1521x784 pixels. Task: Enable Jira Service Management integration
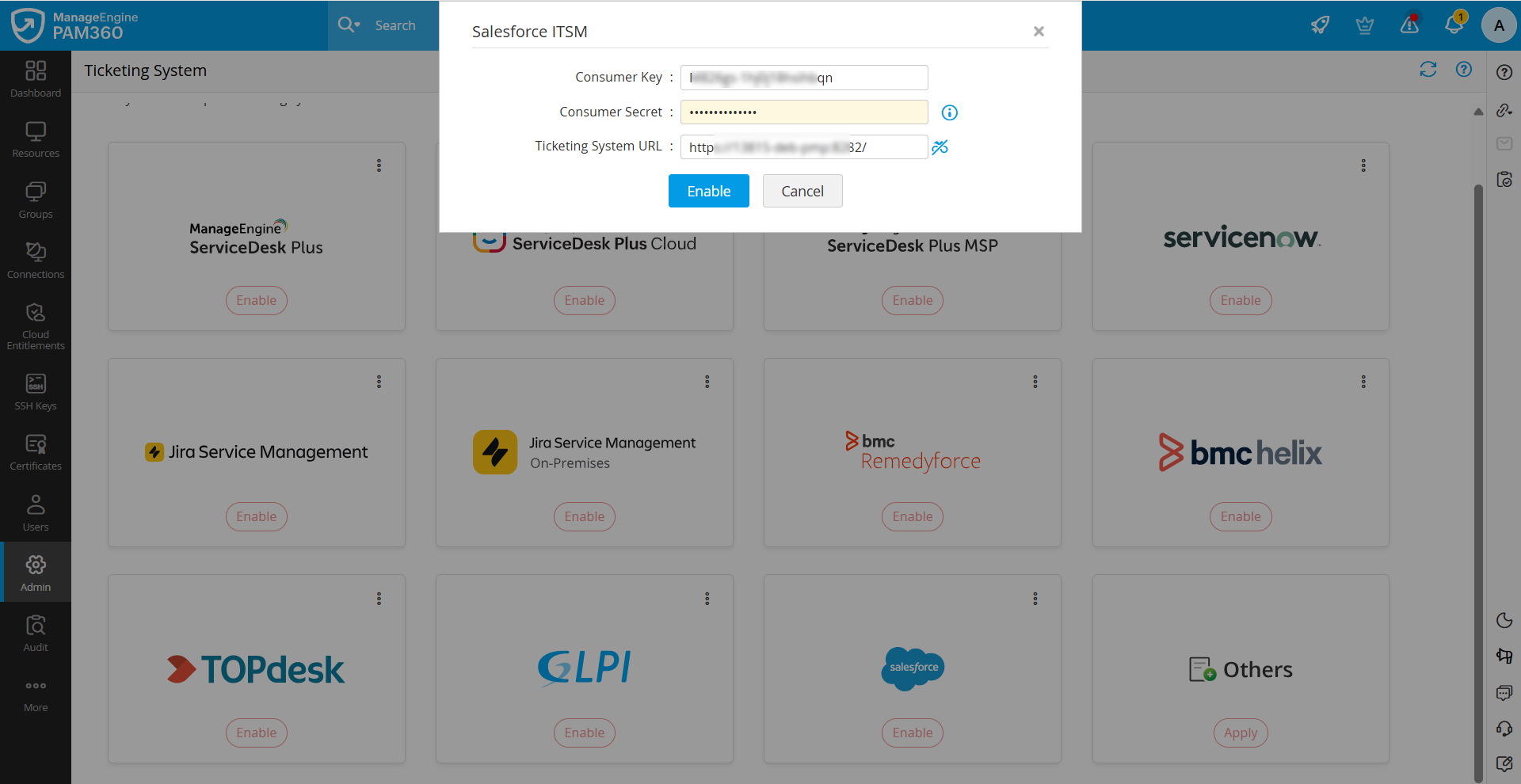point(257,516)
